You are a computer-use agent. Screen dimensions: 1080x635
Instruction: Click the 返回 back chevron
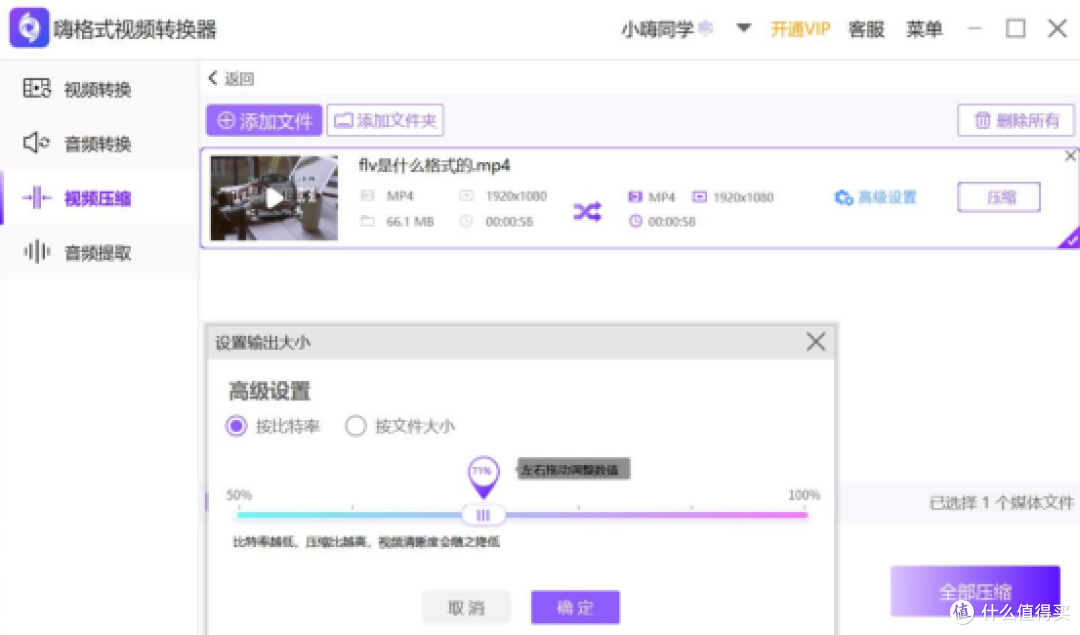point(213,78)
